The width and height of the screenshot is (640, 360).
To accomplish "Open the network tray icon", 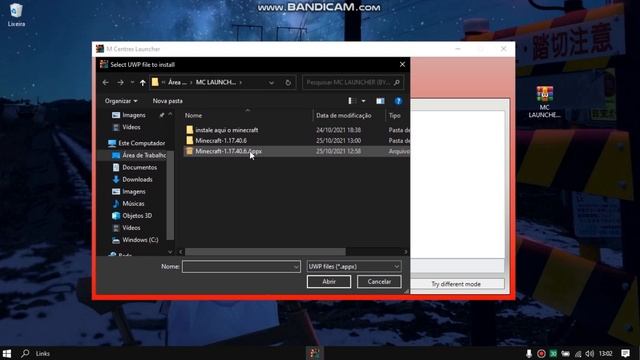I will (578, 353).
